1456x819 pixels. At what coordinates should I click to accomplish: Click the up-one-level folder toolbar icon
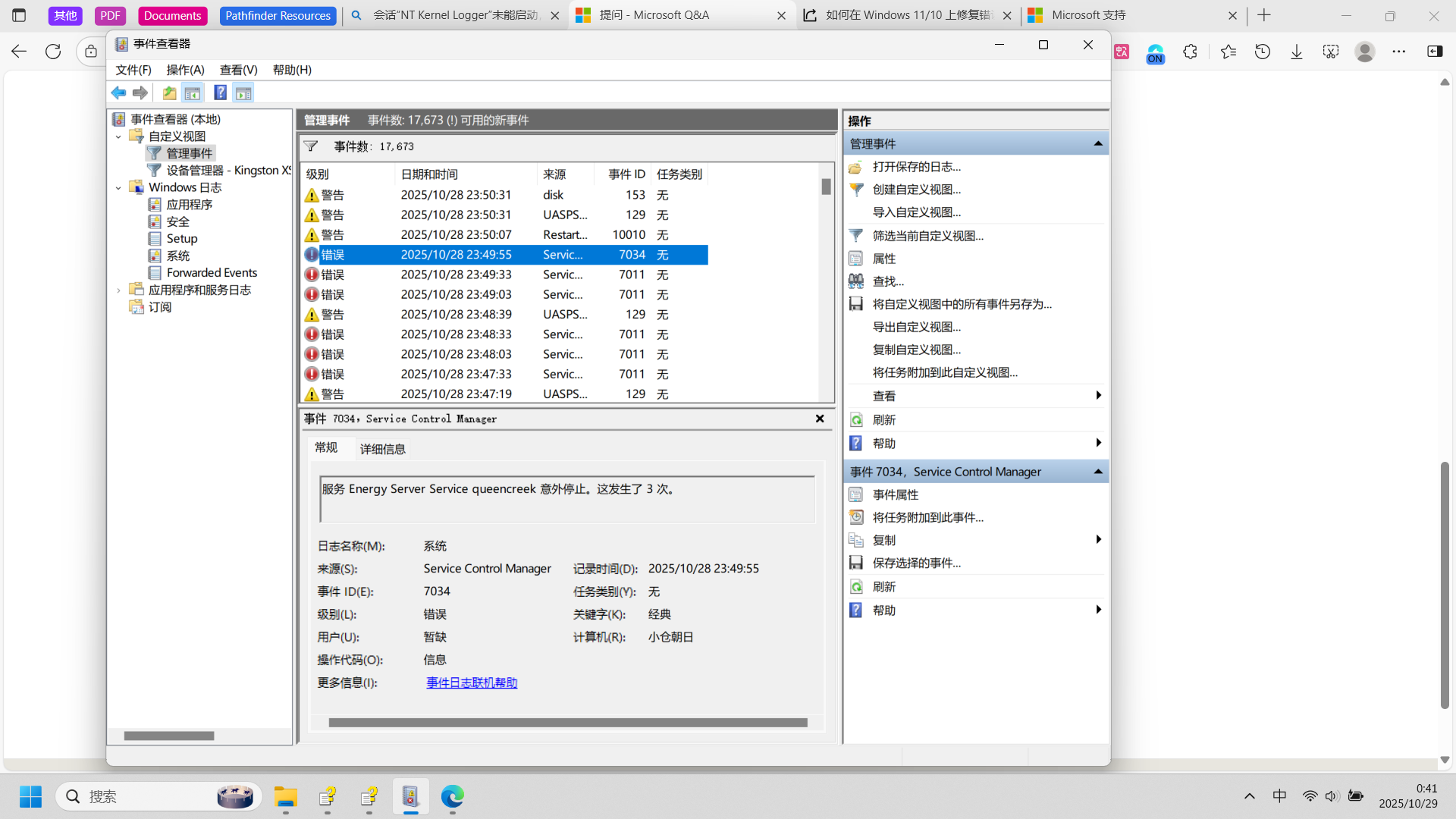pyautogui.click(x=169, y=93)
